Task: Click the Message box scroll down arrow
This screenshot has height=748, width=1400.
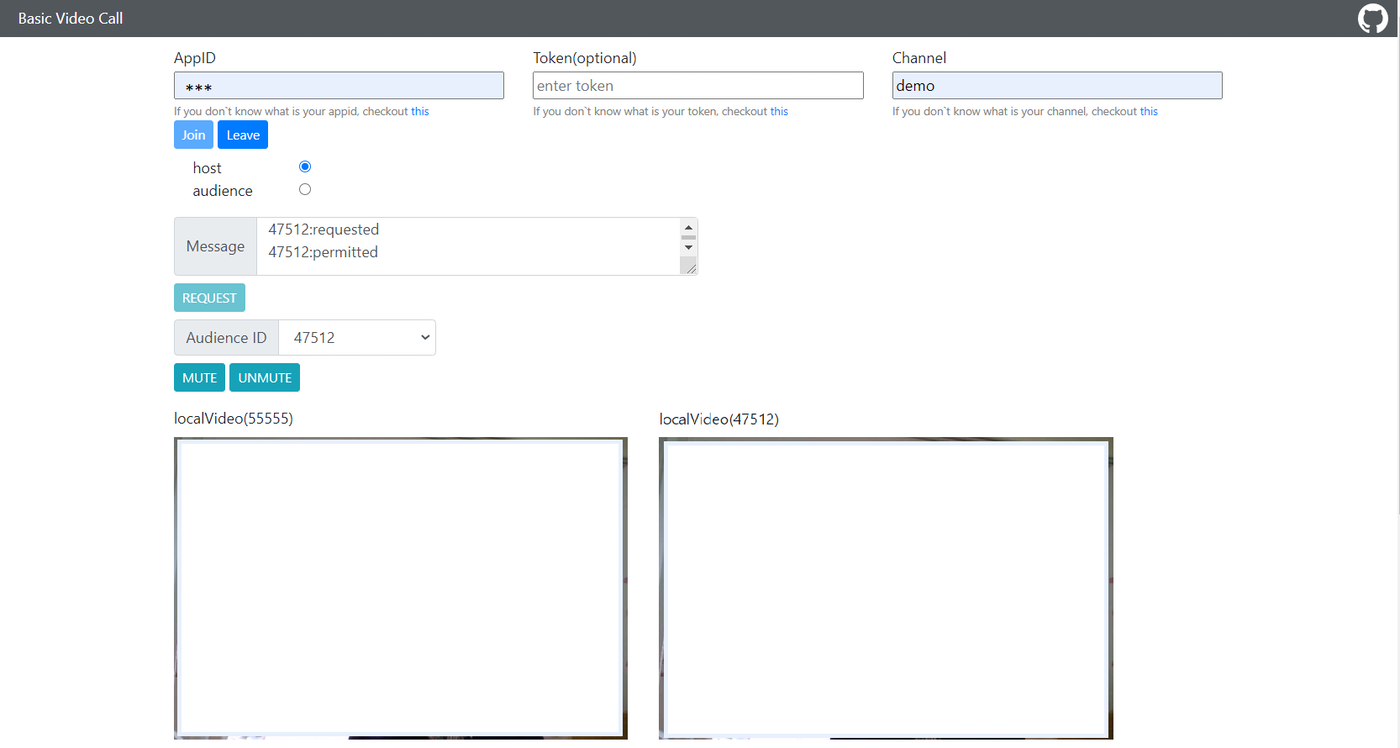Action: click(x=688, y=247)
